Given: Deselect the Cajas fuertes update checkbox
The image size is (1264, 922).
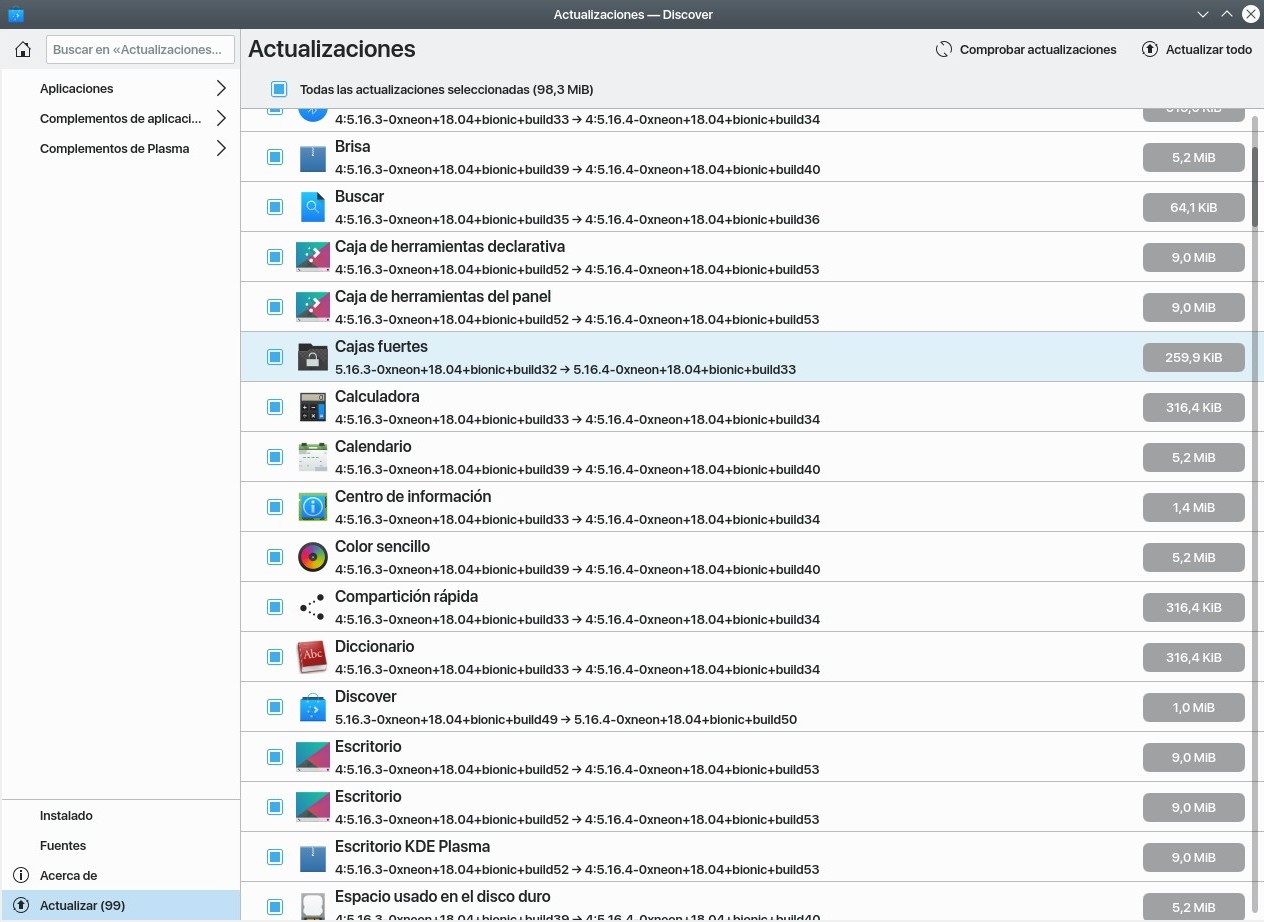Looking at the screenshot, I should (x=275, y=357).
